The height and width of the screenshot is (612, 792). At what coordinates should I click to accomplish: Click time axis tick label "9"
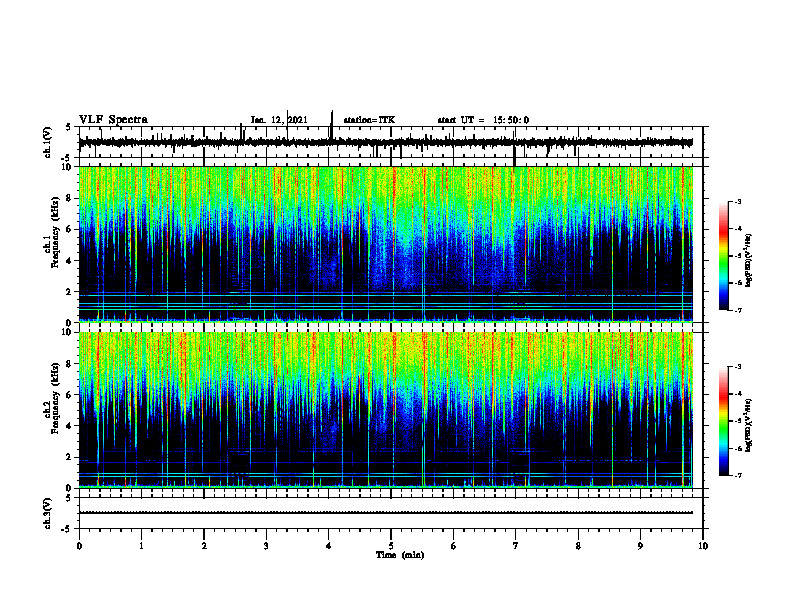[x=640, y=546]
